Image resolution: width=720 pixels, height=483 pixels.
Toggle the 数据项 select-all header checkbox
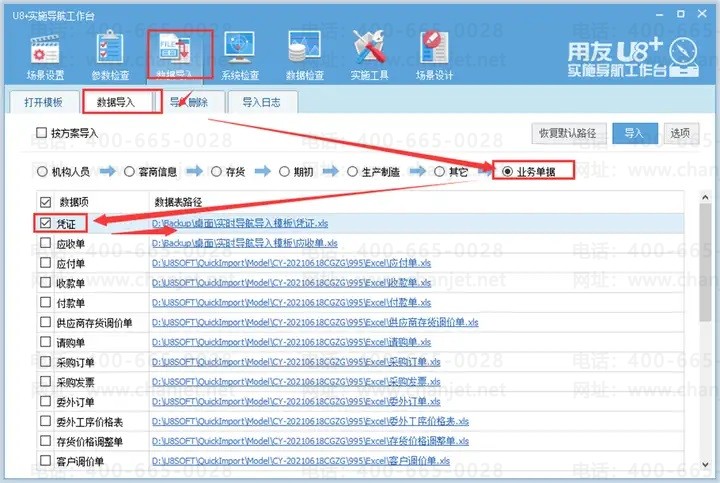click(45, 202)
